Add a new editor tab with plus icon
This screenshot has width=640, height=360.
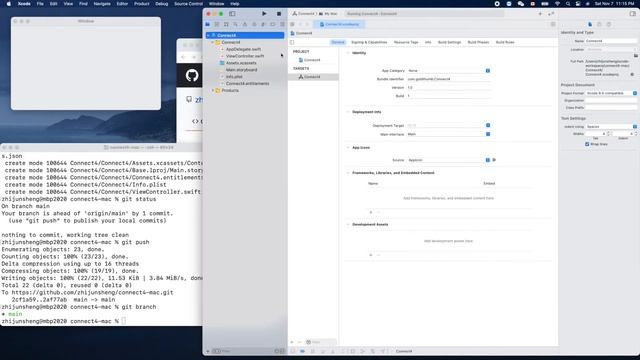(x=540, y=13)
